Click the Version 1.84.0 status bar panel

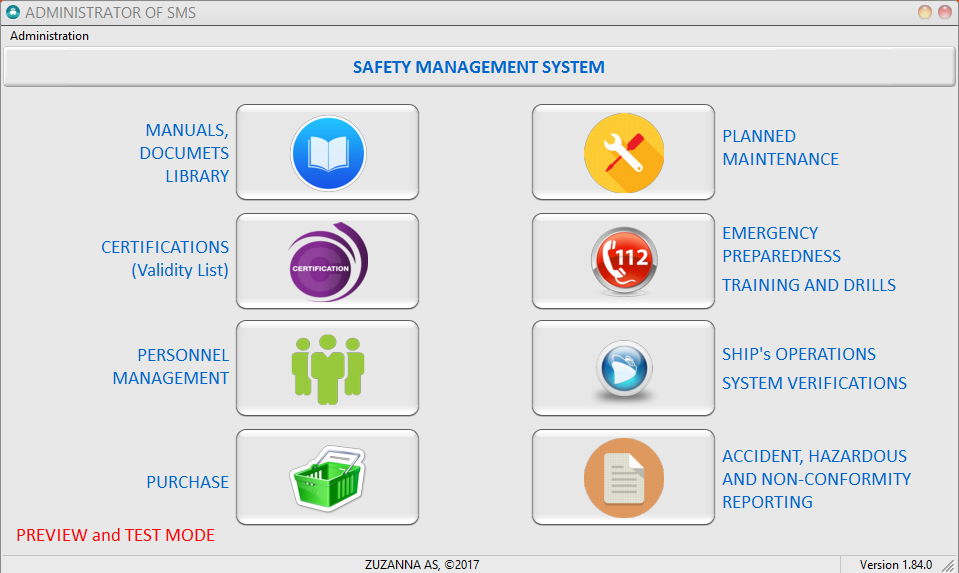895,564
